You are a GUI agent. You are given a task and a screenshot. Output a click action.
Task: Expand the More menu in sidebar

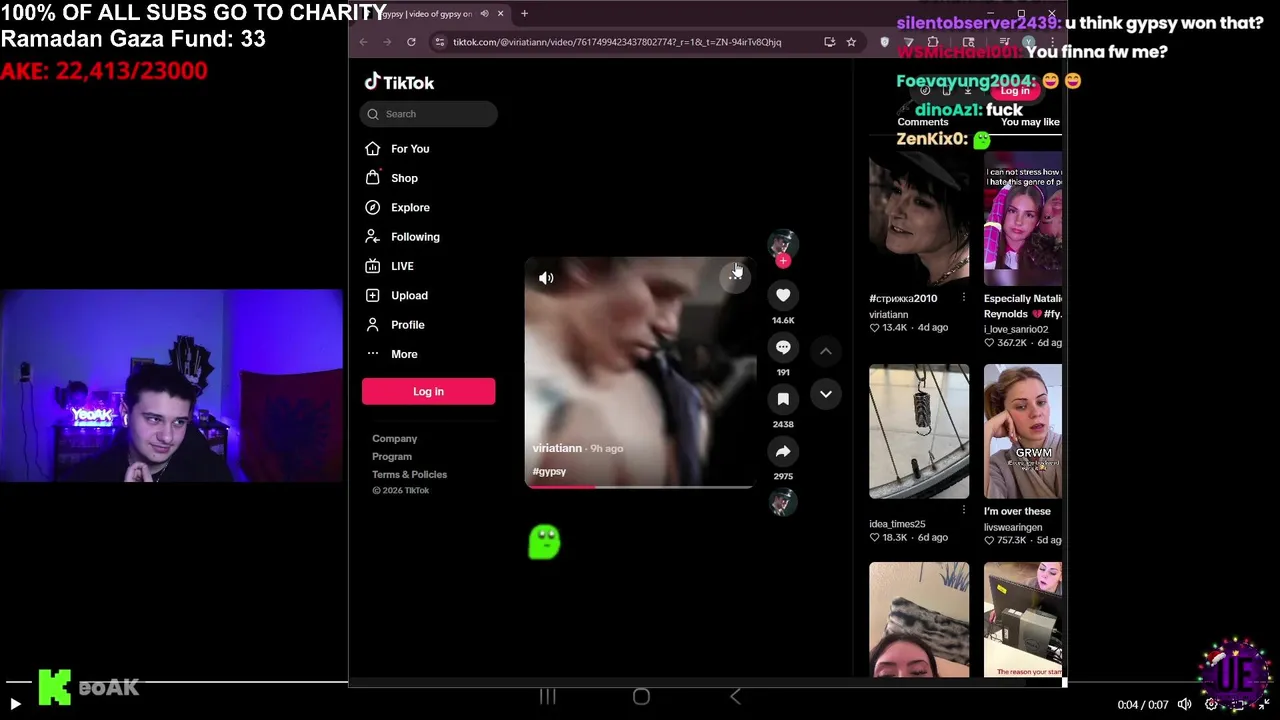pyautogui.click(x=404, y=354)
